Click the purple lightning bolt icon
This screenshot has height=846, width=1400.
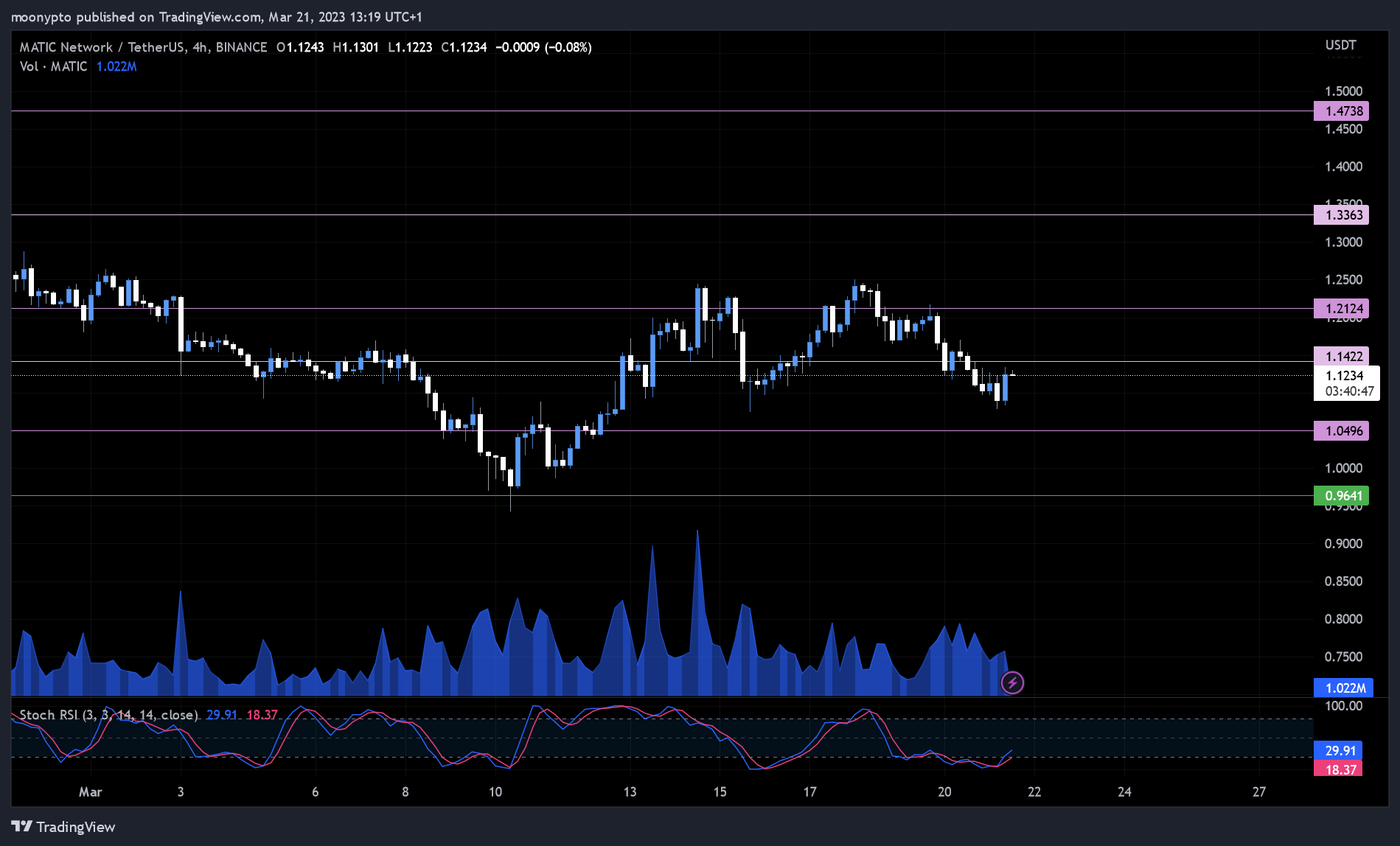1012,683
